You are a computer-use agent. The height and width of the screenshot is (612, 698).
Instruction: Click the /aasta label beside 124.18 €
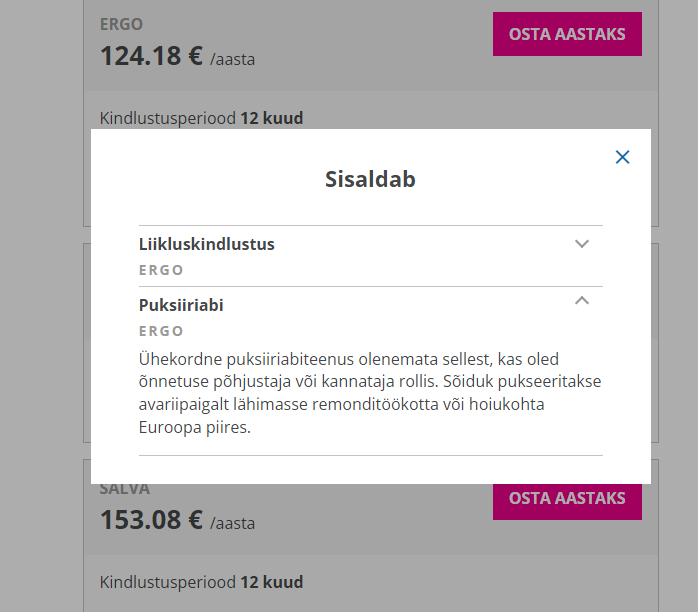coord(232,59)
